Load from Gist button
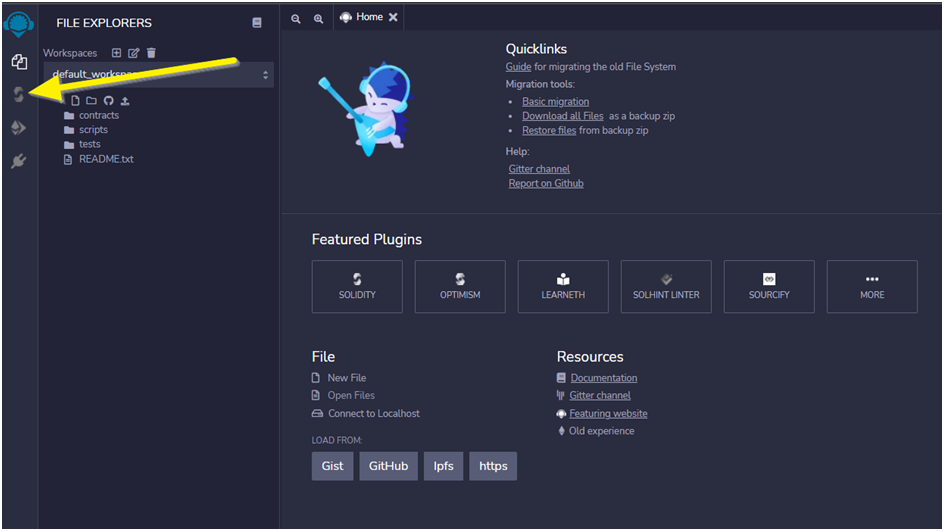The image size is (944, 531). click(x=332, y=466)
